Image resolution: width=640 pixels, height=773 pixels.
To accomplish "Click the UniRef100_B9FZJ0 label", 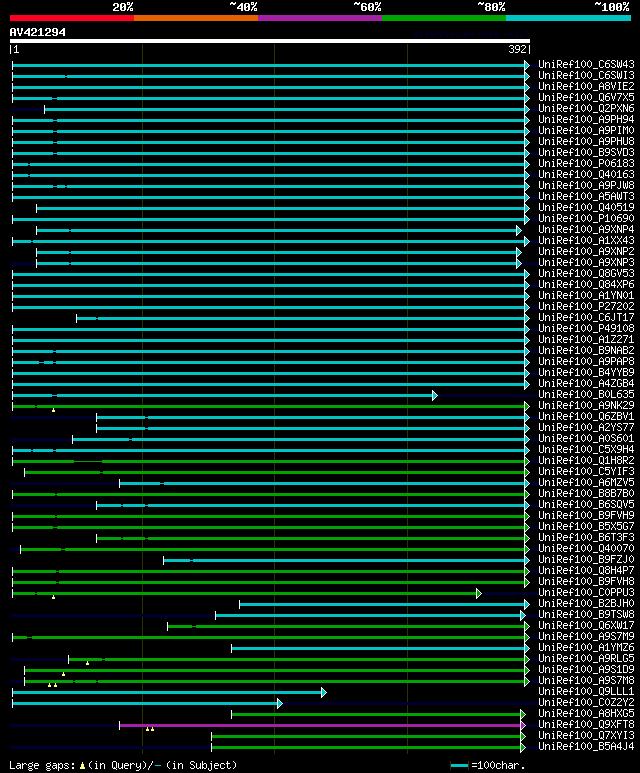I will click(586, 560).
